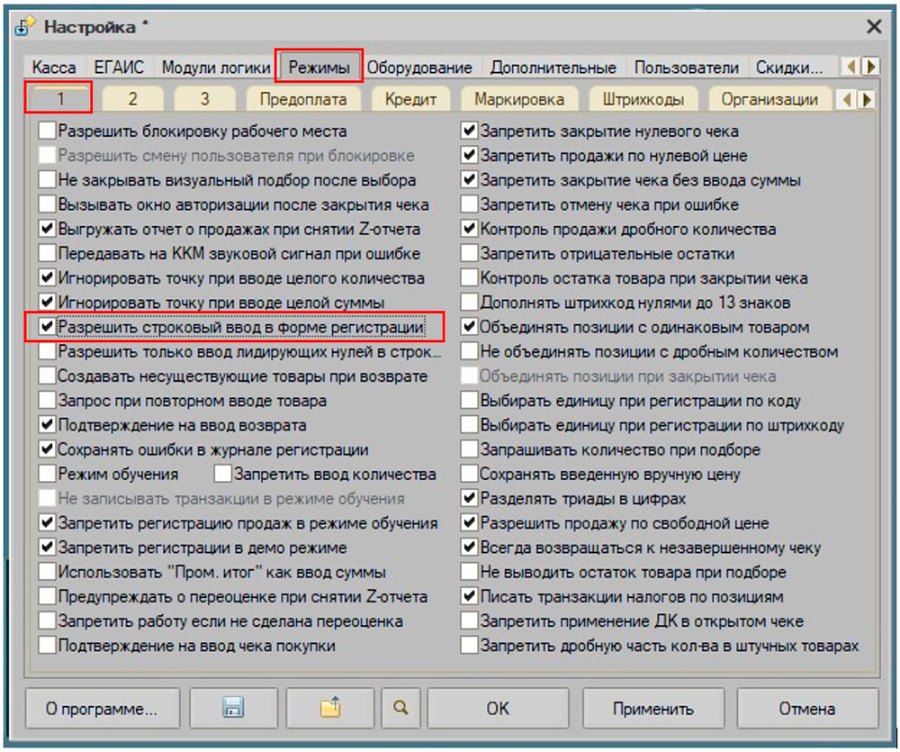Toggle Режим обучения checkbox
This screenshot has height=752, width=900.
[47, 474]
